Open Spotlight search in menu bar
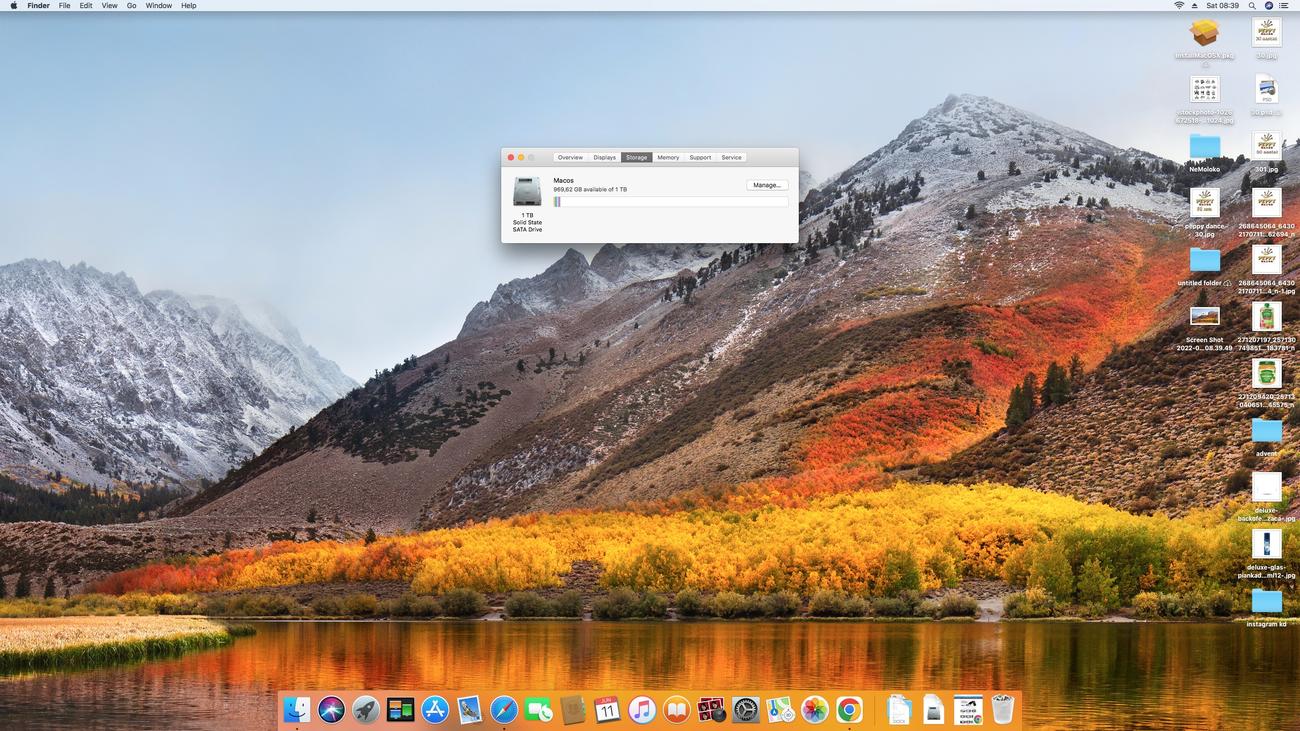 point(1252,5)
